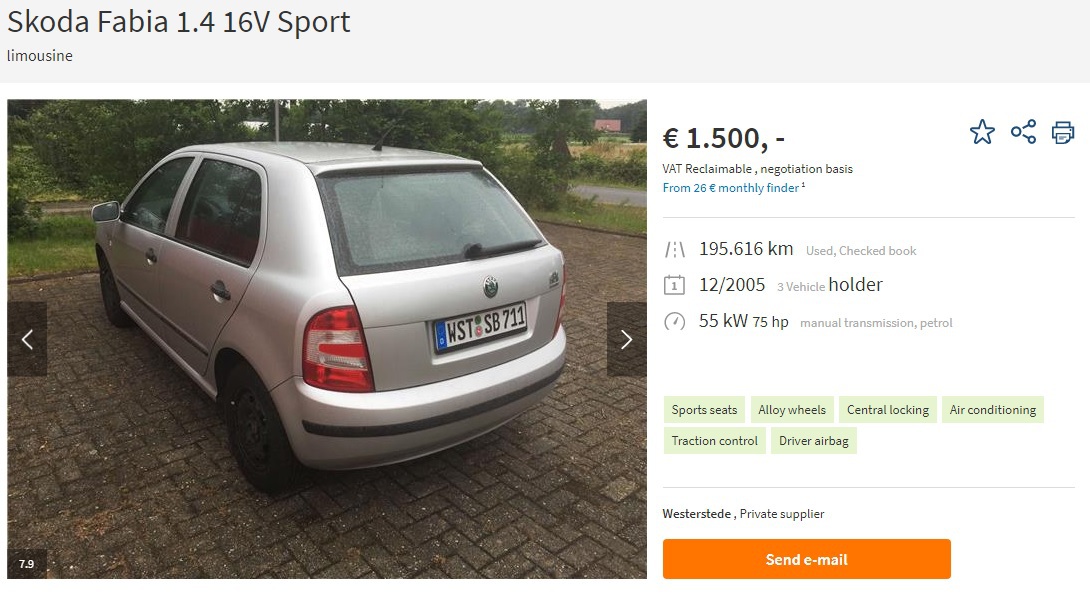The width and height of the screenshot is (1090, 593).
Task: Select the Central locking feature tag
Action: (888, 409)
